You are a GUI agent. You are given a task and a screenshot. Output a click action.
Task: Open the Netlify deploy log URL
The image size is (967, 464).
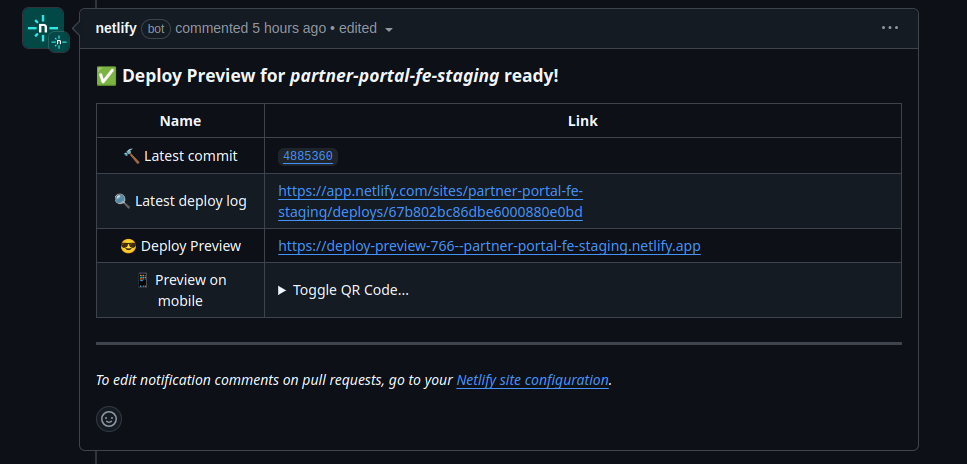[x=430, y=201]
